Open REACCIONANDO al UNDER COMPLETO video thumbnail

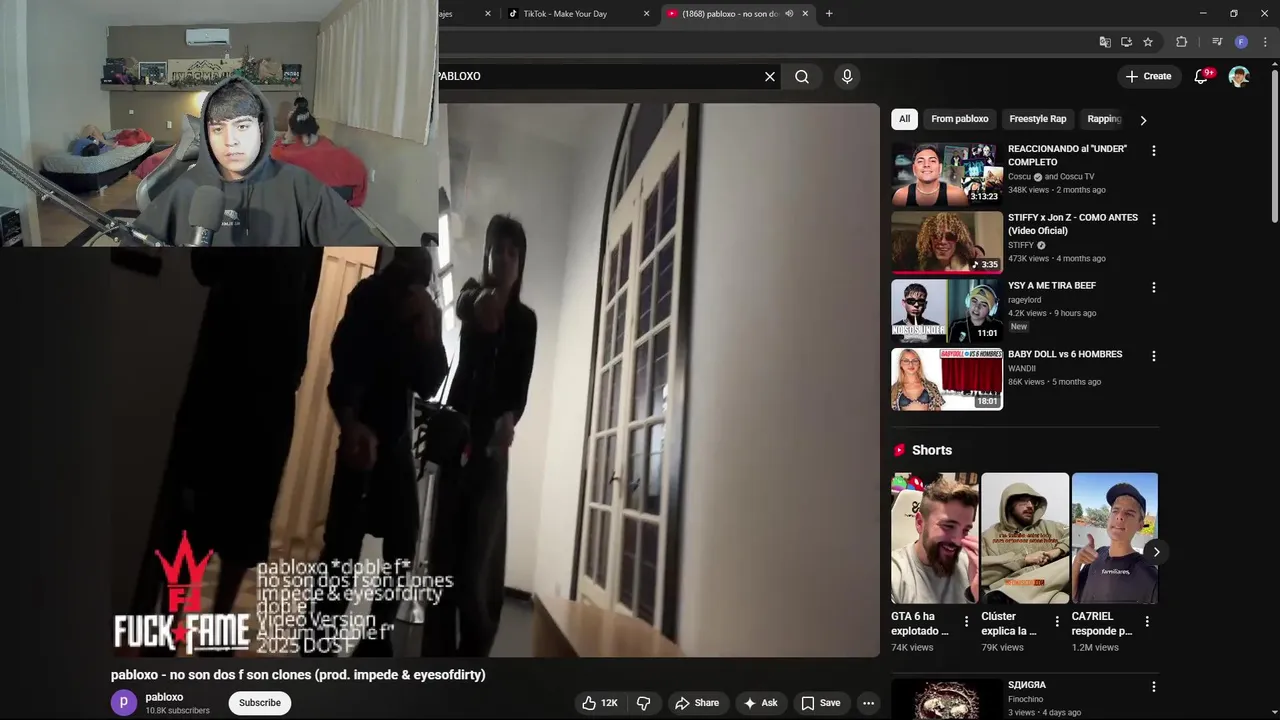(x=947, y=173)
